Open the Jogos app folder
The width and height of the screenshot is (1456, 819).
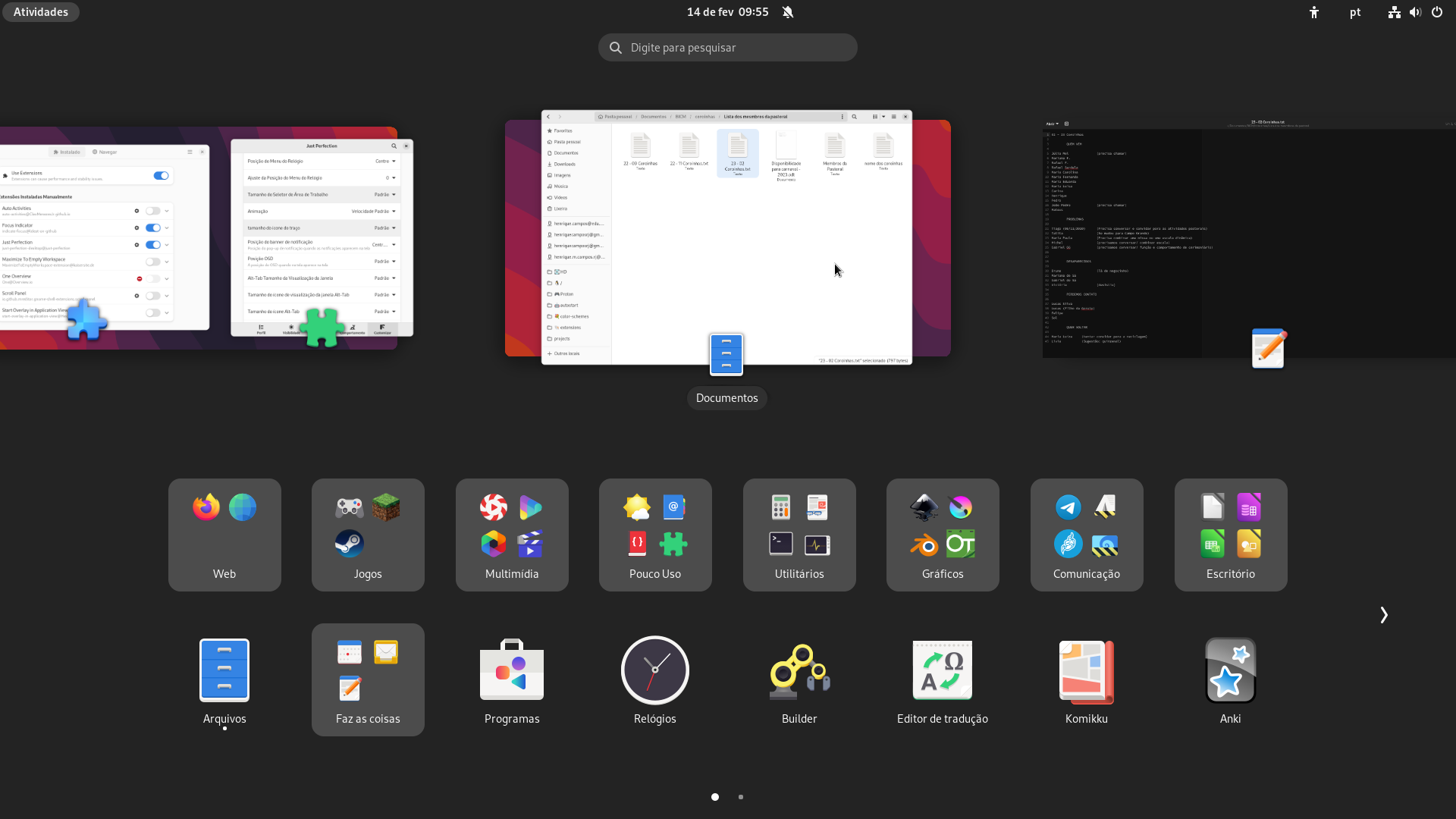[x=368, y=535]
